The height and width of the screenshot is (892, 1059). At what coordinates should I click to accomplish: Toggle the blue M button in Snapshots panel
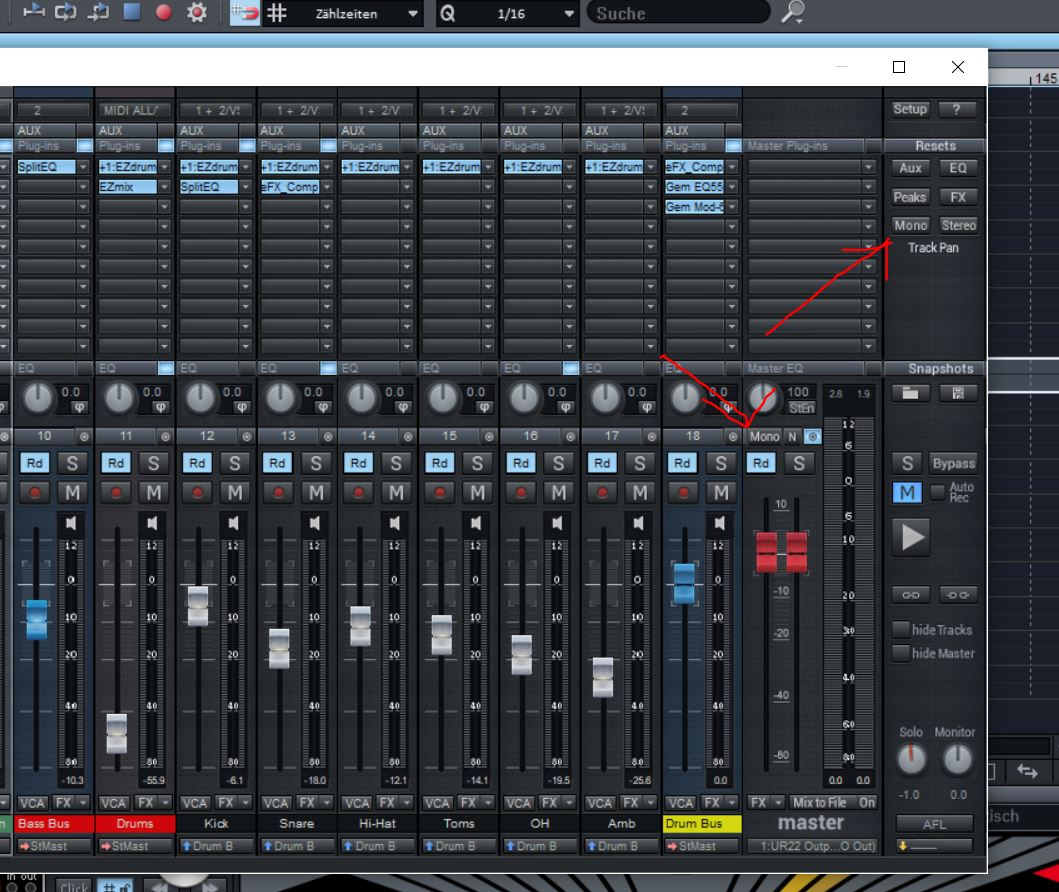[x=907, y=492]
